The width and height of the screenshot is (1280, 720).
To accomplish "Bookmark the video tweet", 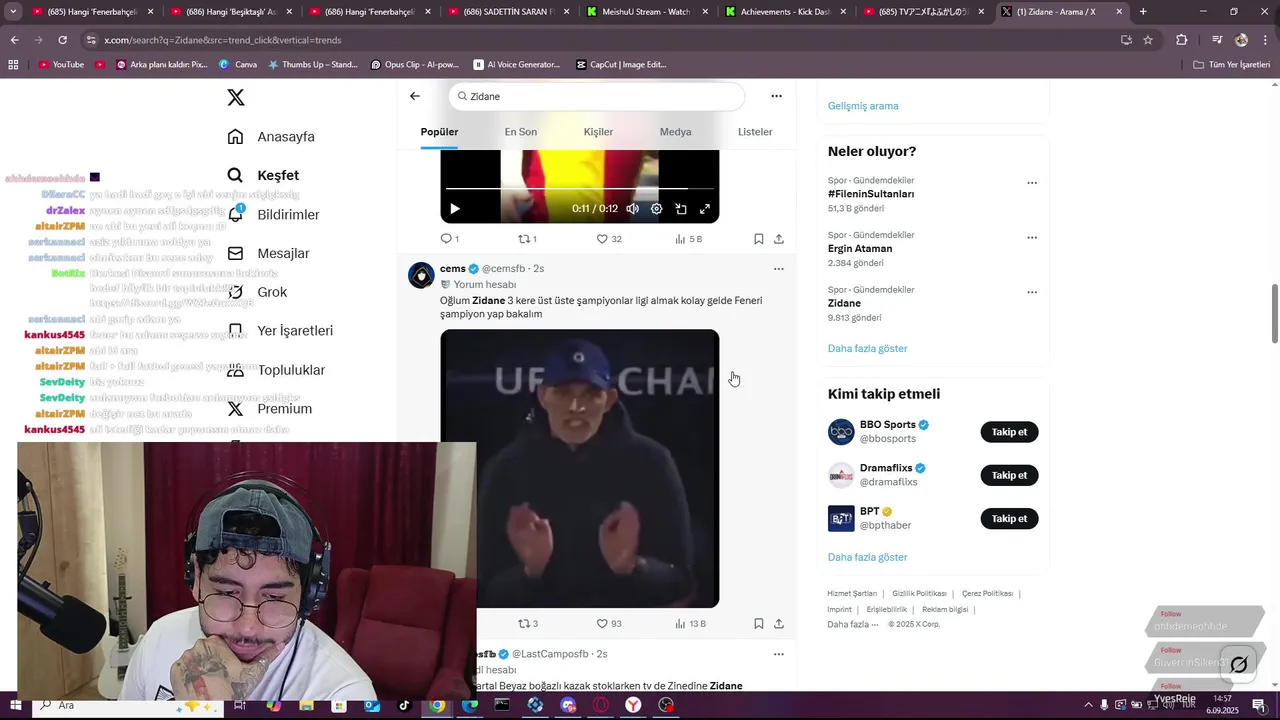I will (x=759, y=239).
